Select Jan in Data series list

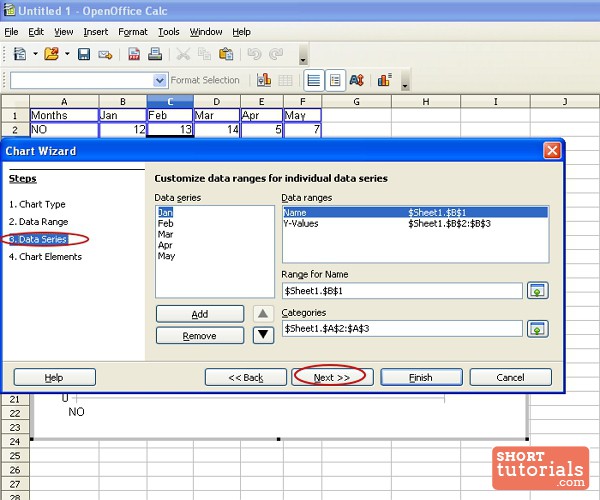(165, 213)
